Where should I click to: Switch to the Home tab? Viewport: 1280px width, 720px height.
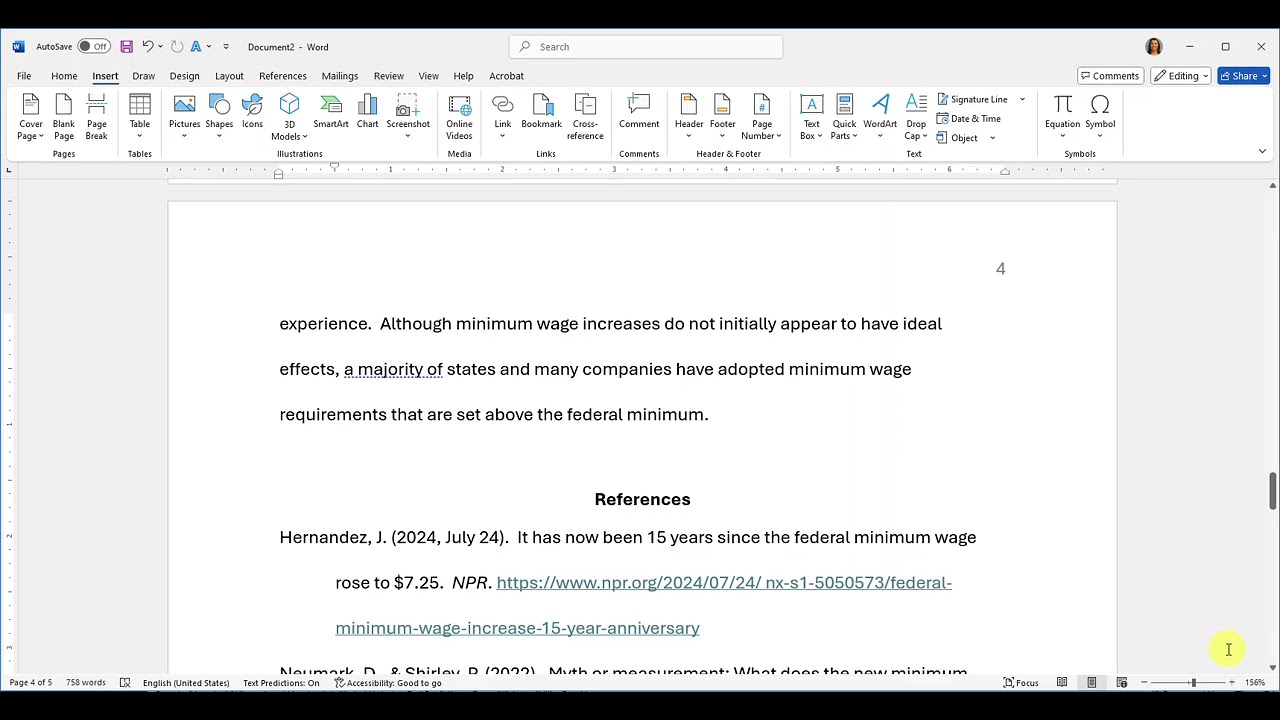click(64, 76)
